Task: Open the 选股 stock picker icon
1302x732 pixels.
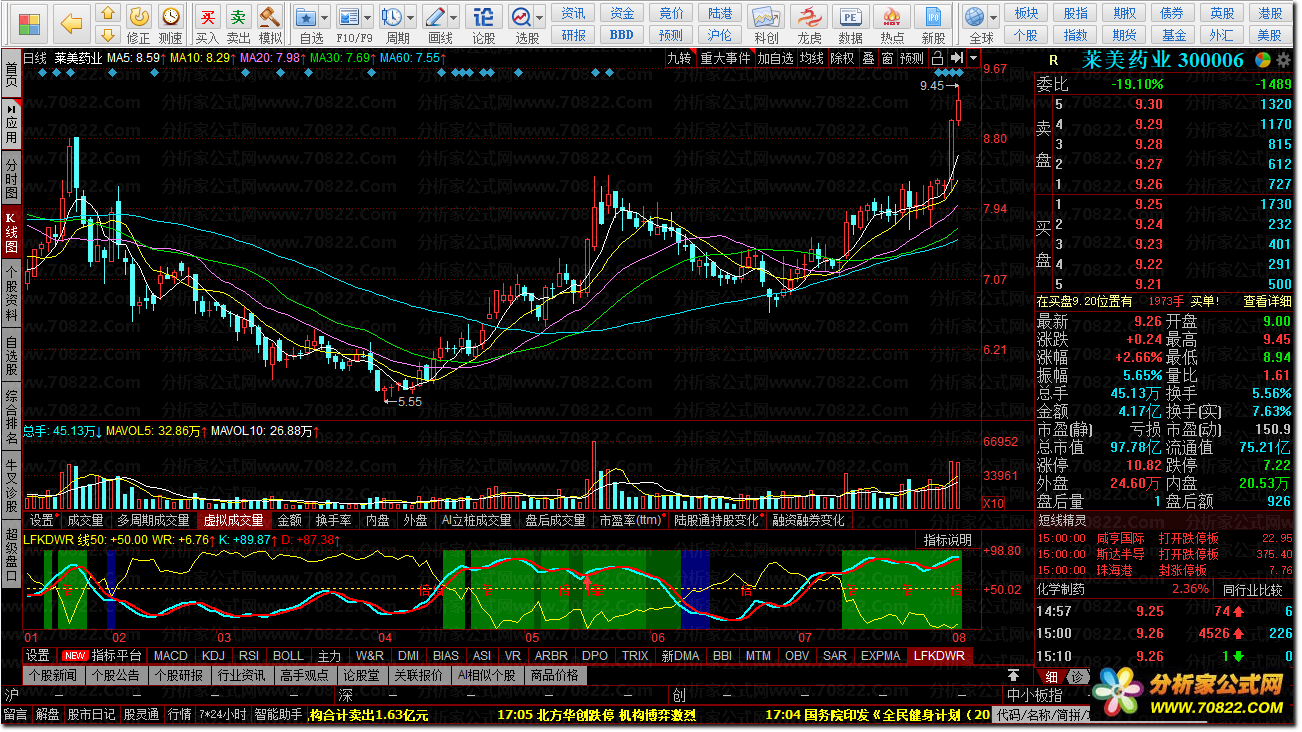Action: (521, 17)
